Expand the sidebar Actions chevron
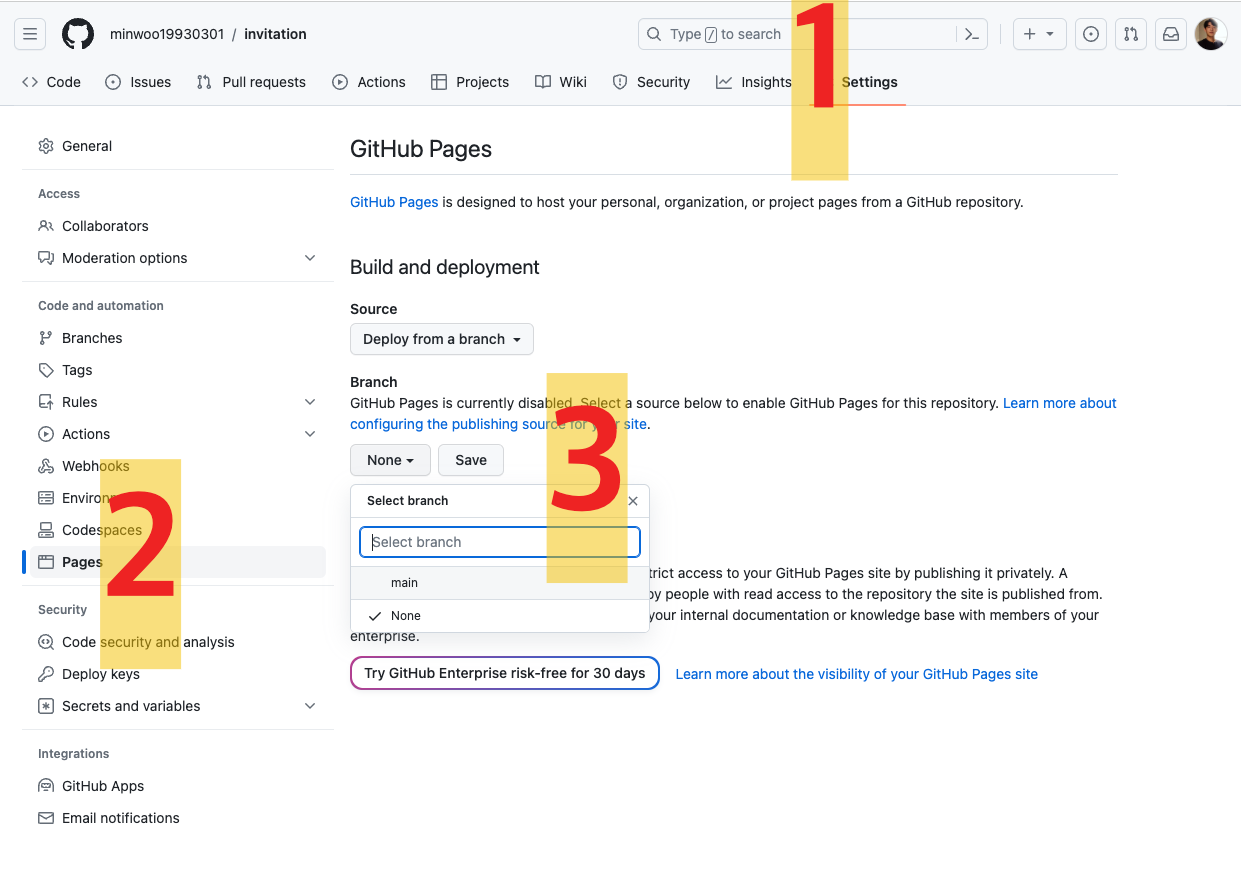The image size is (1241, 873). pos(310,434)
